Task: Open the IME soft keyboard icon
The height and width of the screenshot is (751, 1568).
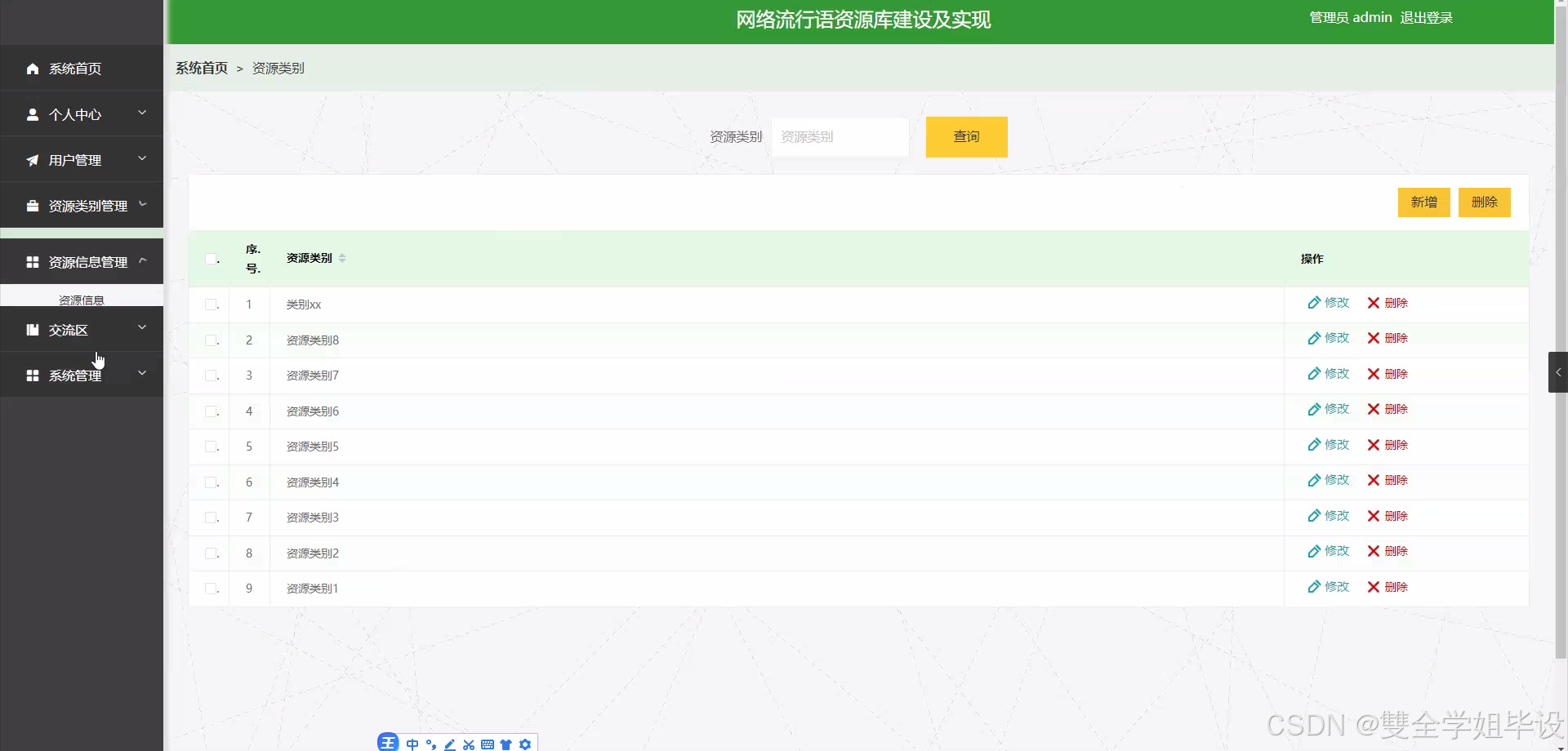Action: pyautogui.click(x=488, y=744)
